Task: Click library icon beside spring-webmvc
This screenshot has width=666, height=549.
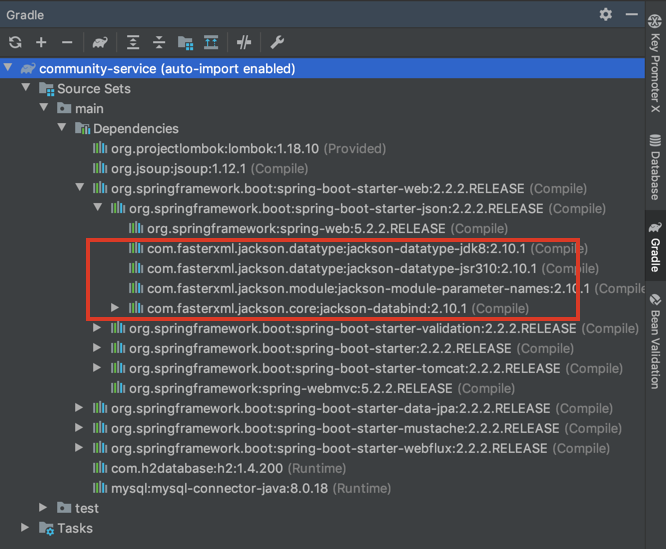Action: (118, 387)
